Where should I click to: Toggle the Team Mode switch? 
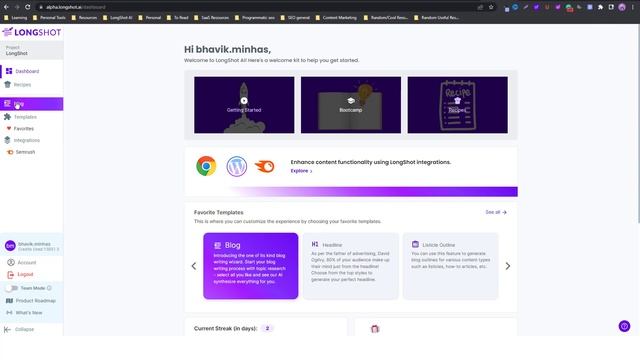coord(11,288)
